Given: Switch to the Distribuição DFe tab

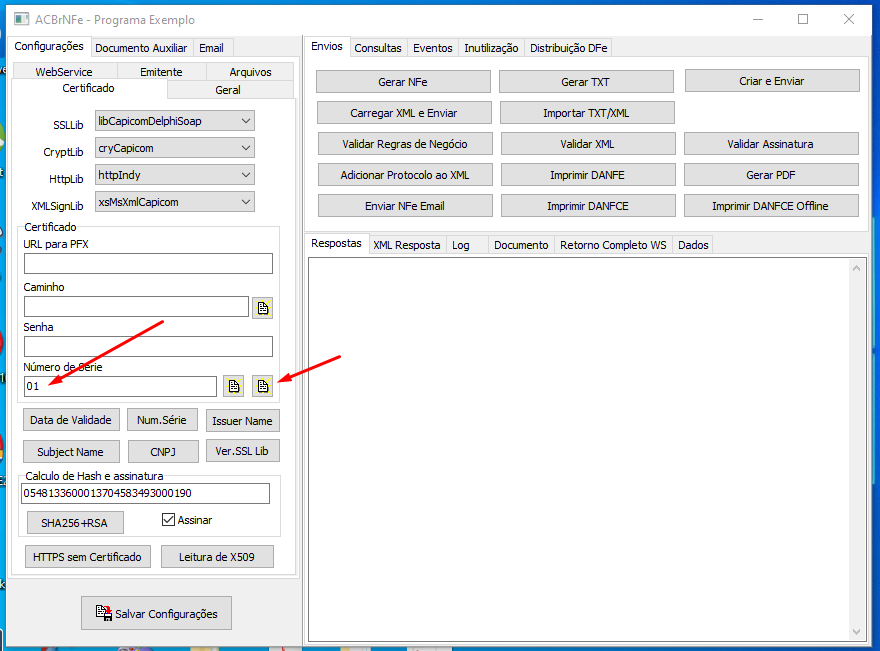Looking at the screenshot, I should tap(569, 48).
